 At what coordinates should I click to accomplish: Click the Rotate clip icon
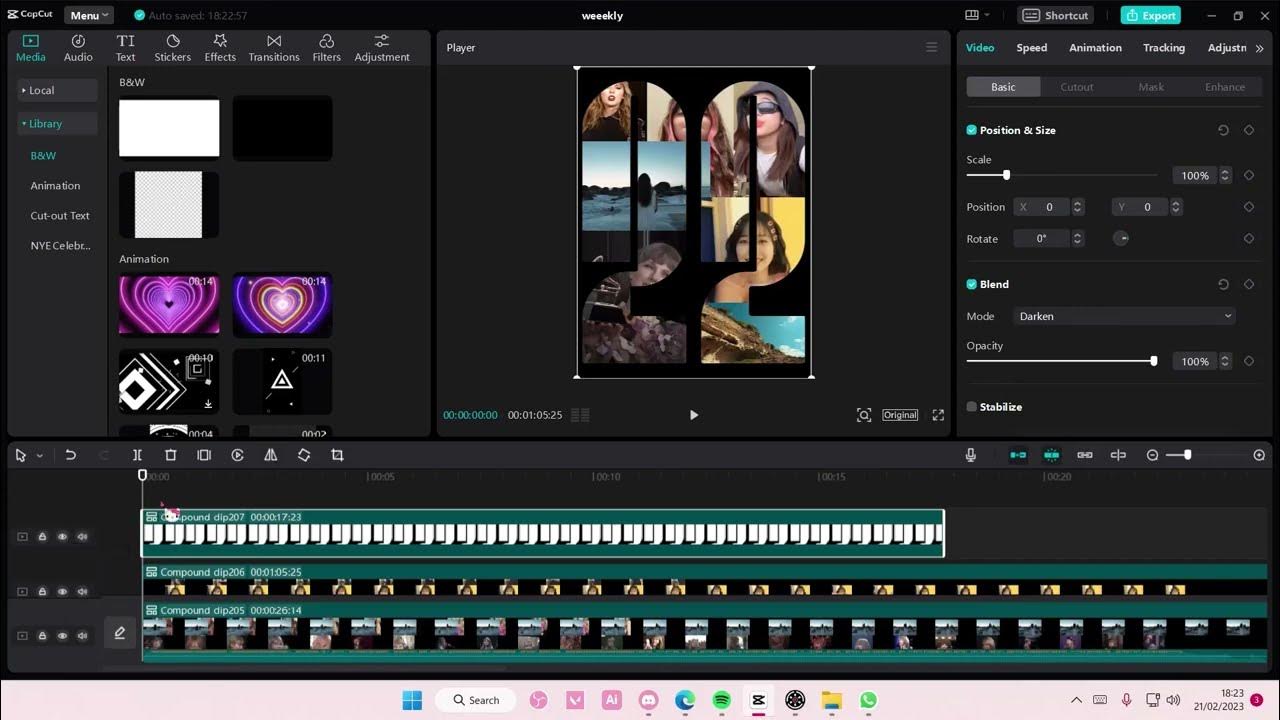coord(304,455)
